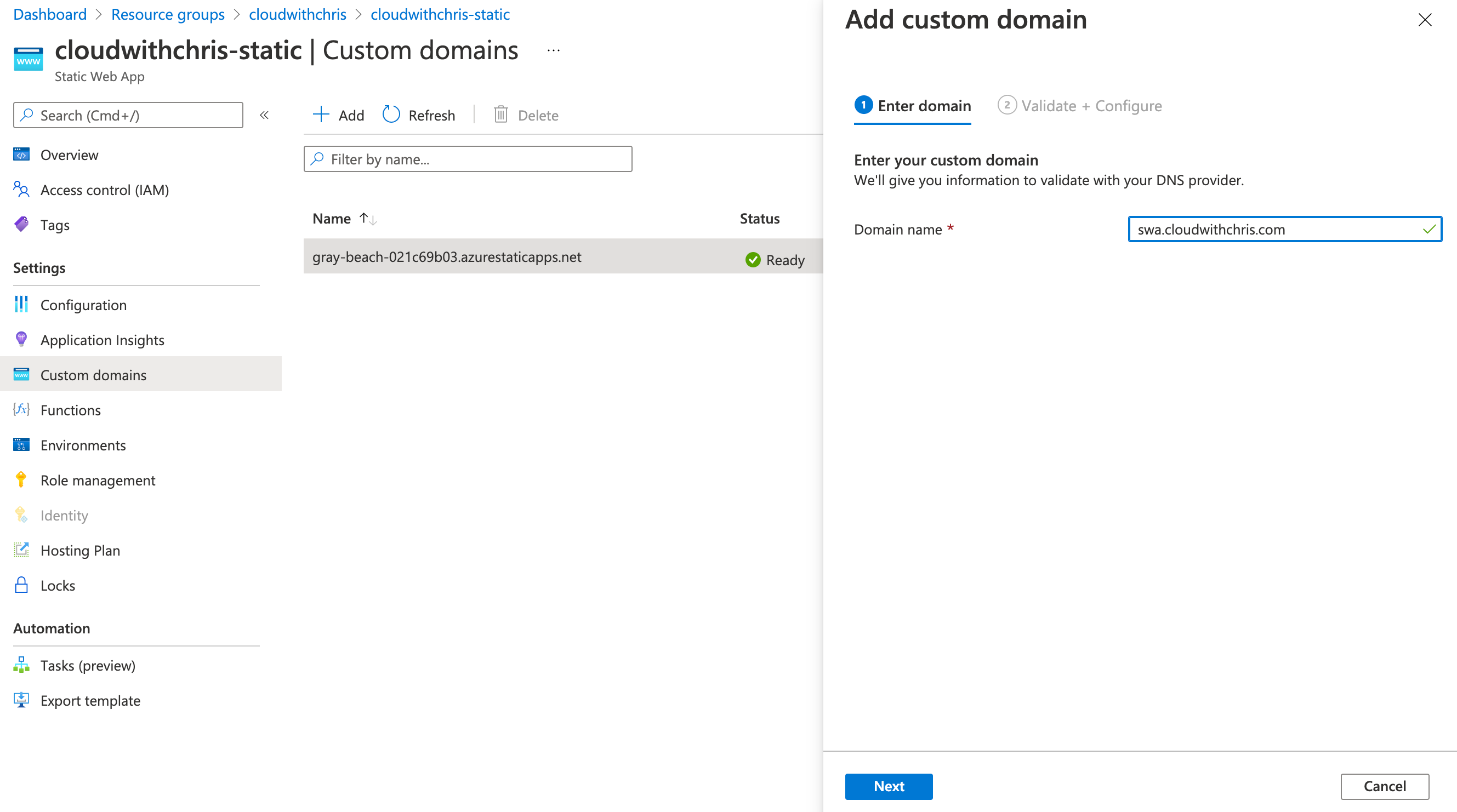The width and height of the screenshot is (1457, 812).
Task: Select Access control (IAM) in sidebar
Action: click(x=105, y=190)
